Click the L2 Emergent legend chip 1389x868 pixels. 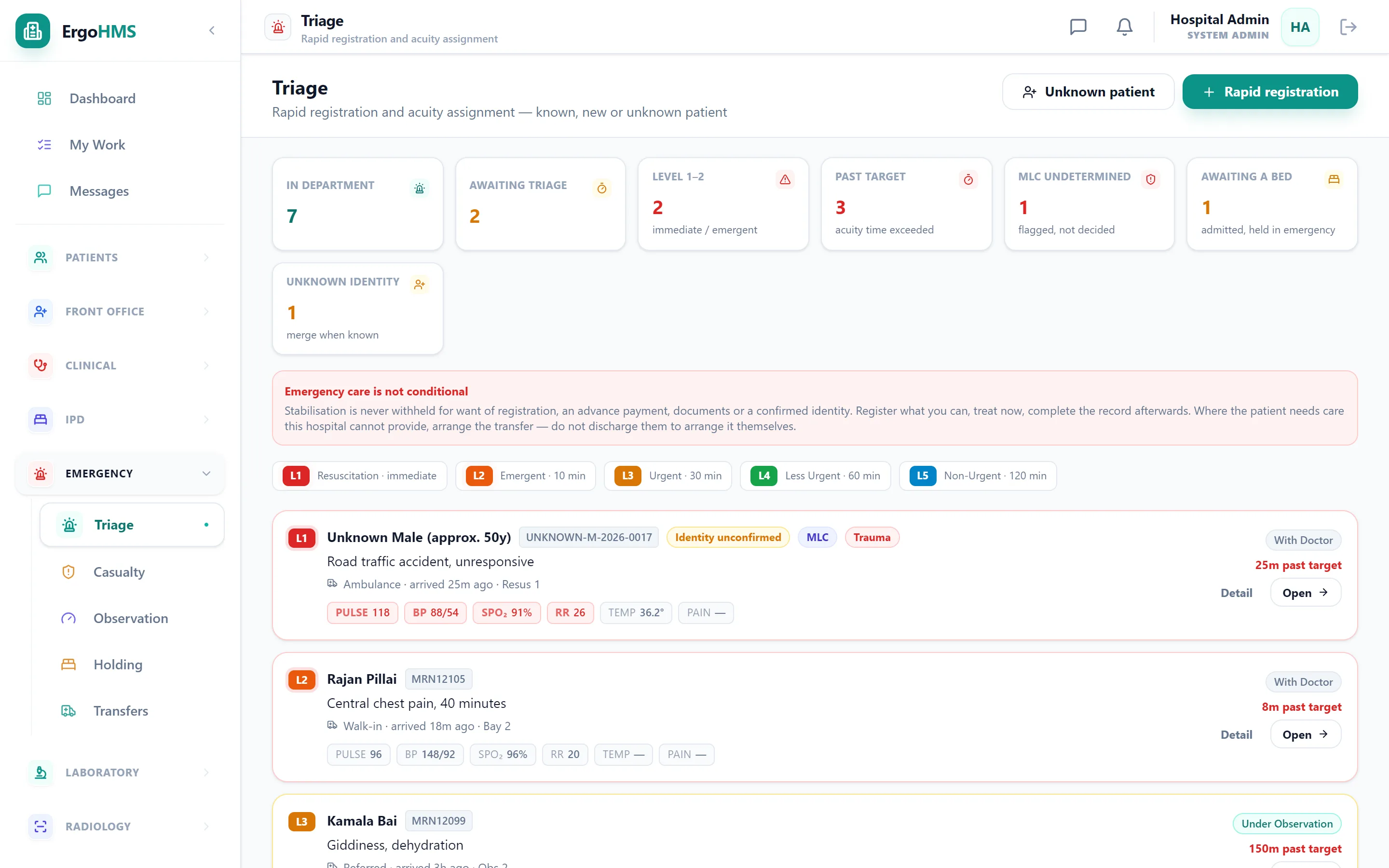pos(526,476)
